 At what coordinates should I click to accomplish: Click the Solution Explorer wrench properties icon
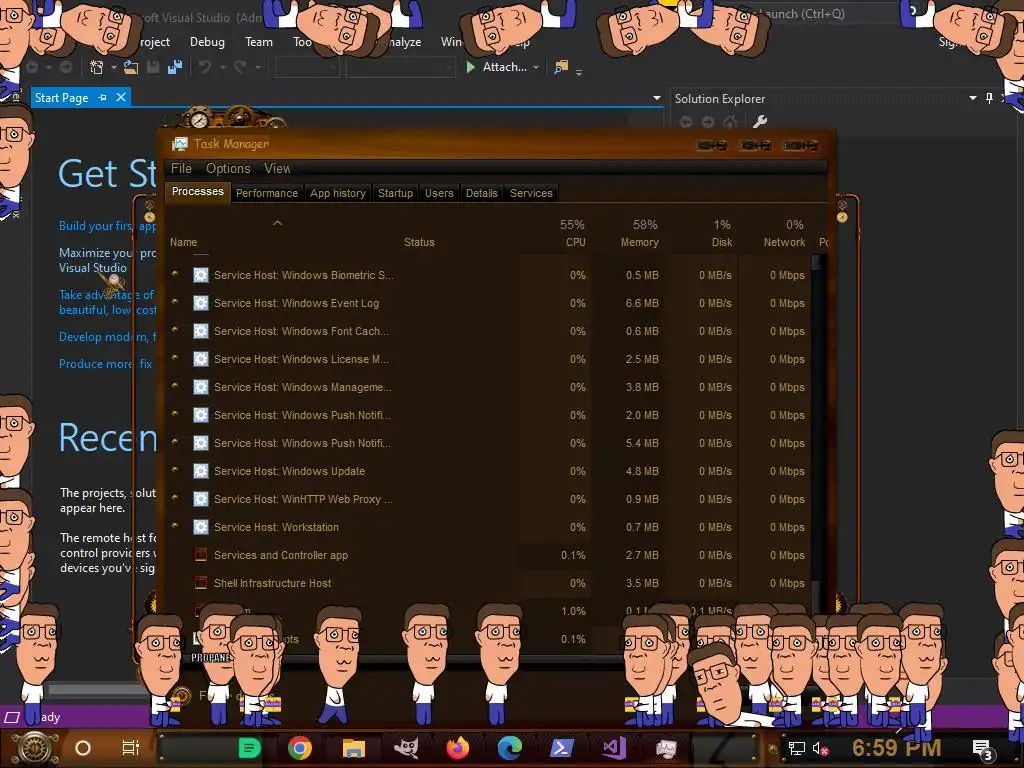[x=760, y=121]
